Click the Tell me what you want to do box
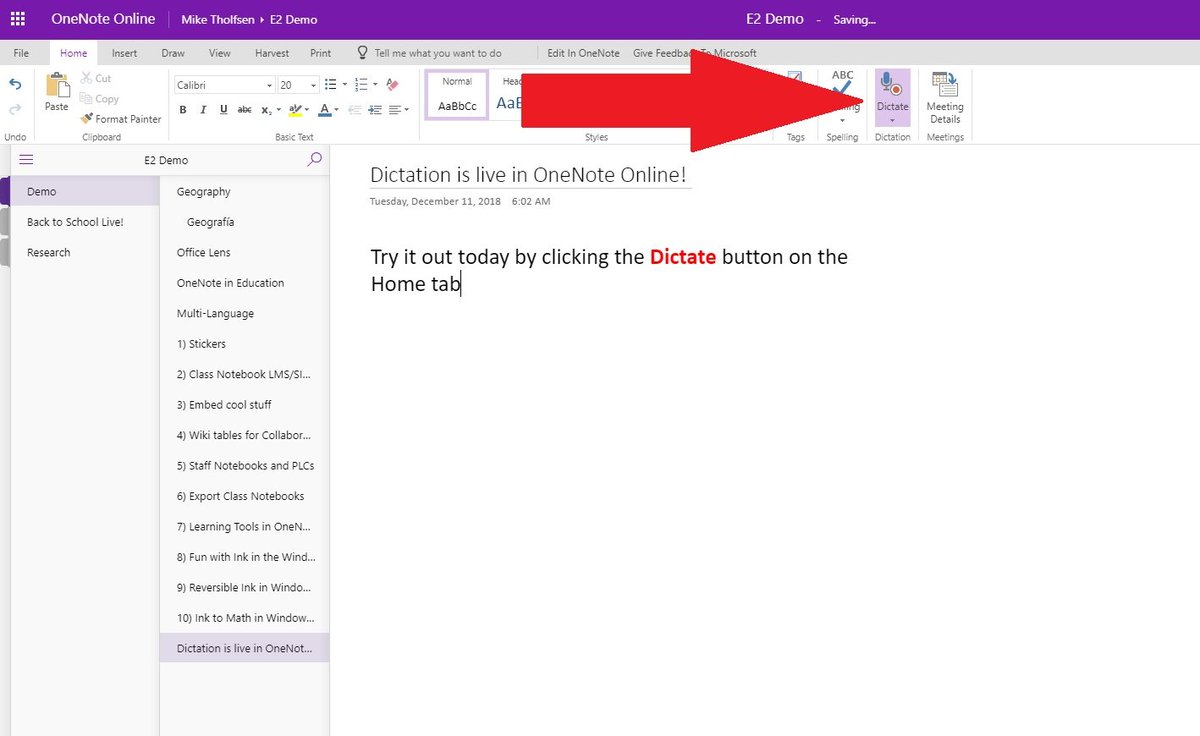Screen dimensions: 1200x736 pyautogui.click(x=438, y=53)
